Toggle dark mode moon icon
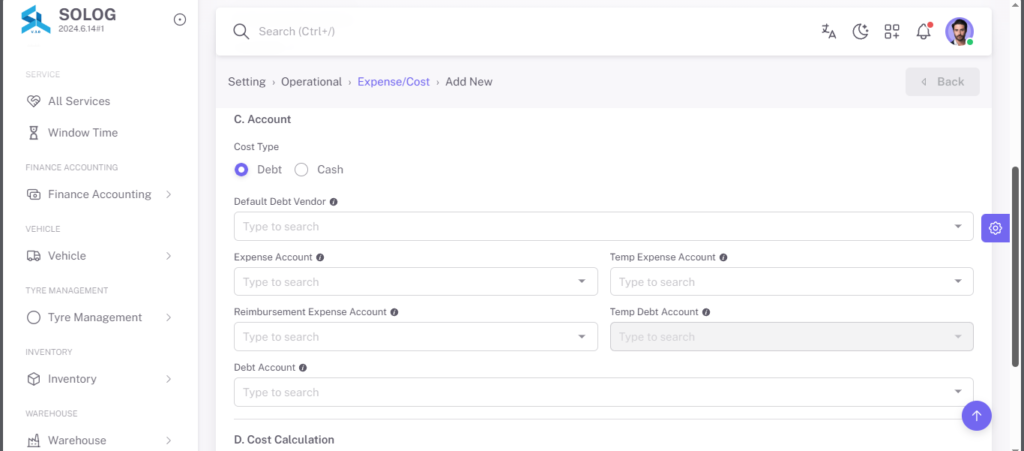This screenshot has width=1024, height=451. point(860,31)
